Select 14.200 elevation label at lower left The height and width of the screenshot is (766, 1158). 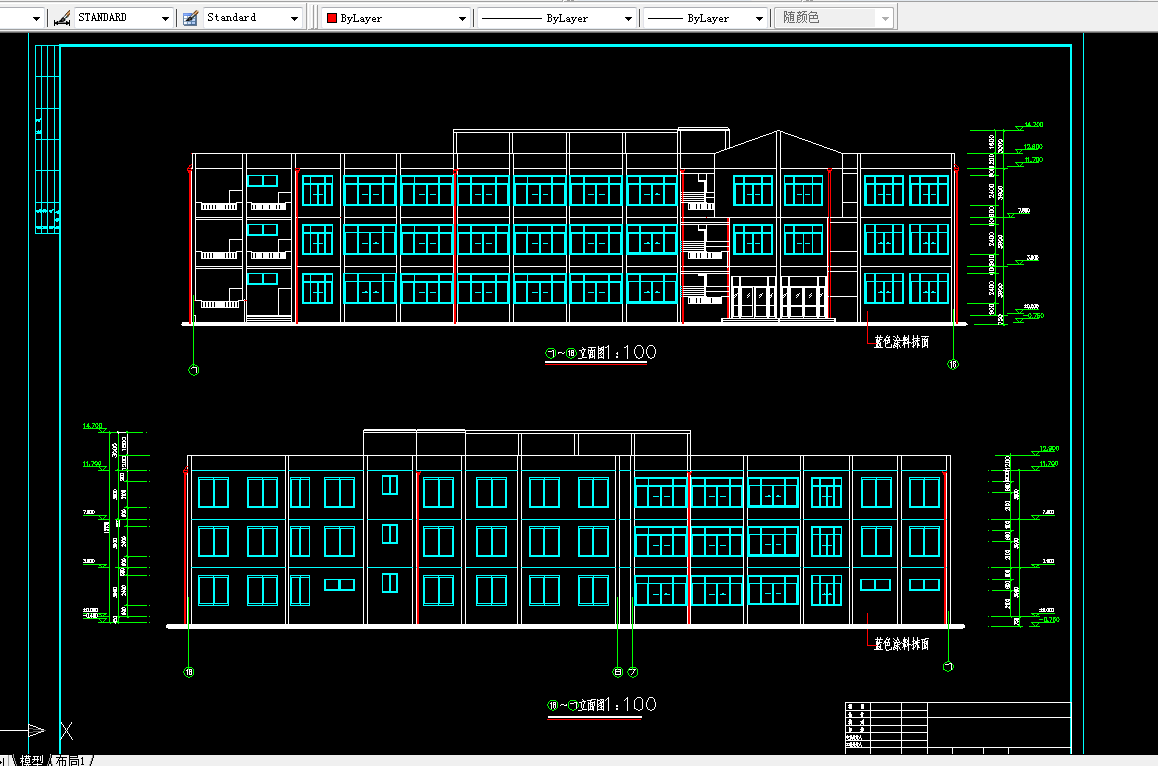tap(92, 426)
